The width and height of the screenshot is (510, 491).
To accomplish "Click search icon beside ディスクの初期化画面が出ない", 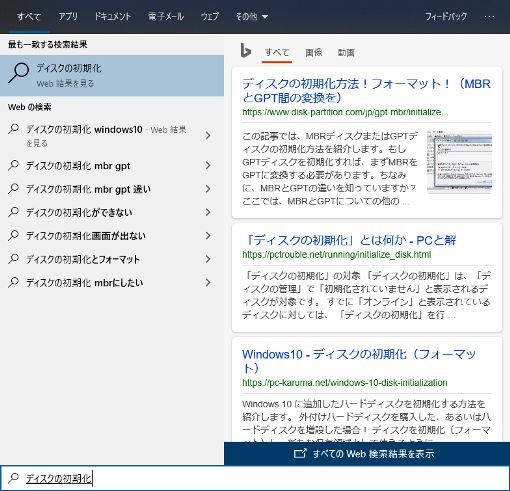I will pos(13,235).
